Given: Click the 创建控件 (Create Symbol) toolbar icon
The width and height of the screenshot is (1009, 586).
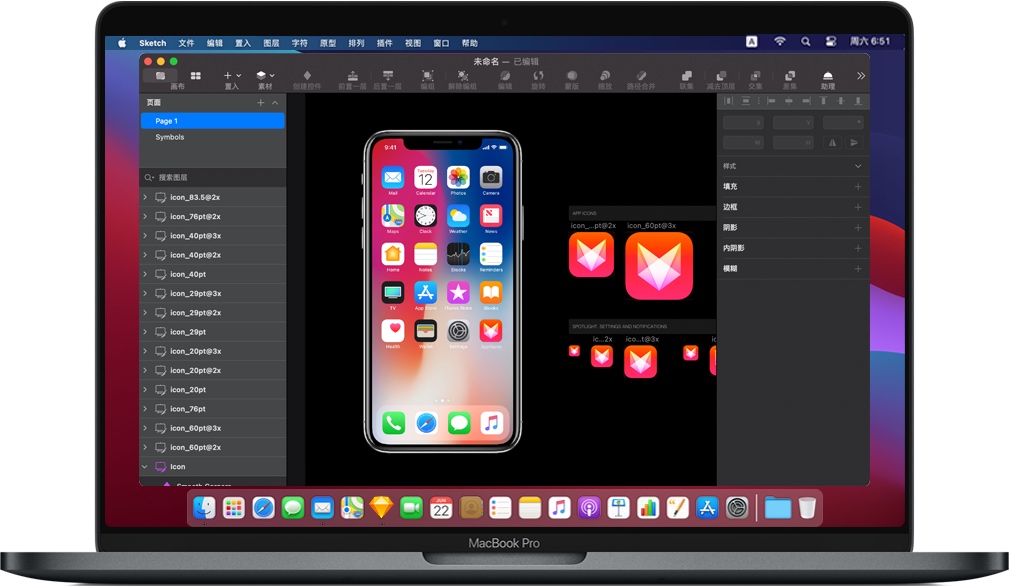Looking at the screenshot, I should pyautogui.click(x=307, y=76).
